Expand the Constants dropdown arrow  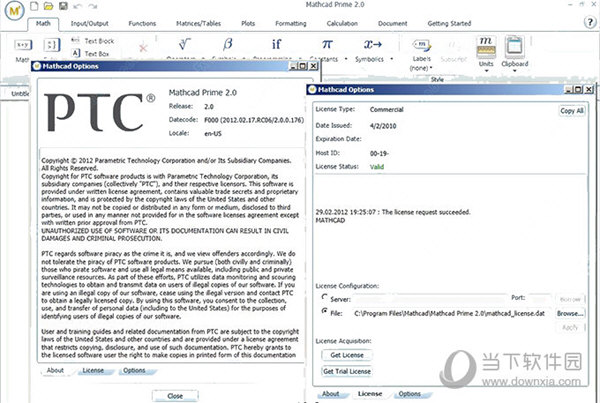pos(346,59)
